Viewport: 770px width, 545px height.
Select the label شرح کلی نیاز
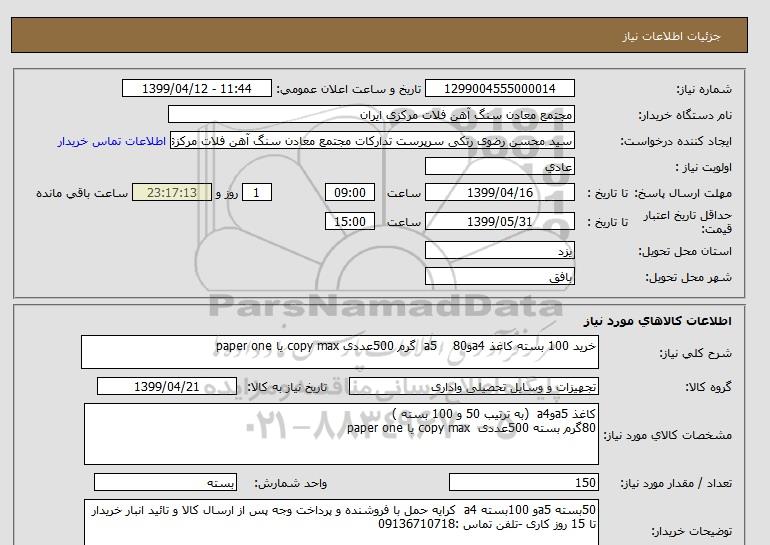click(695, 353)
